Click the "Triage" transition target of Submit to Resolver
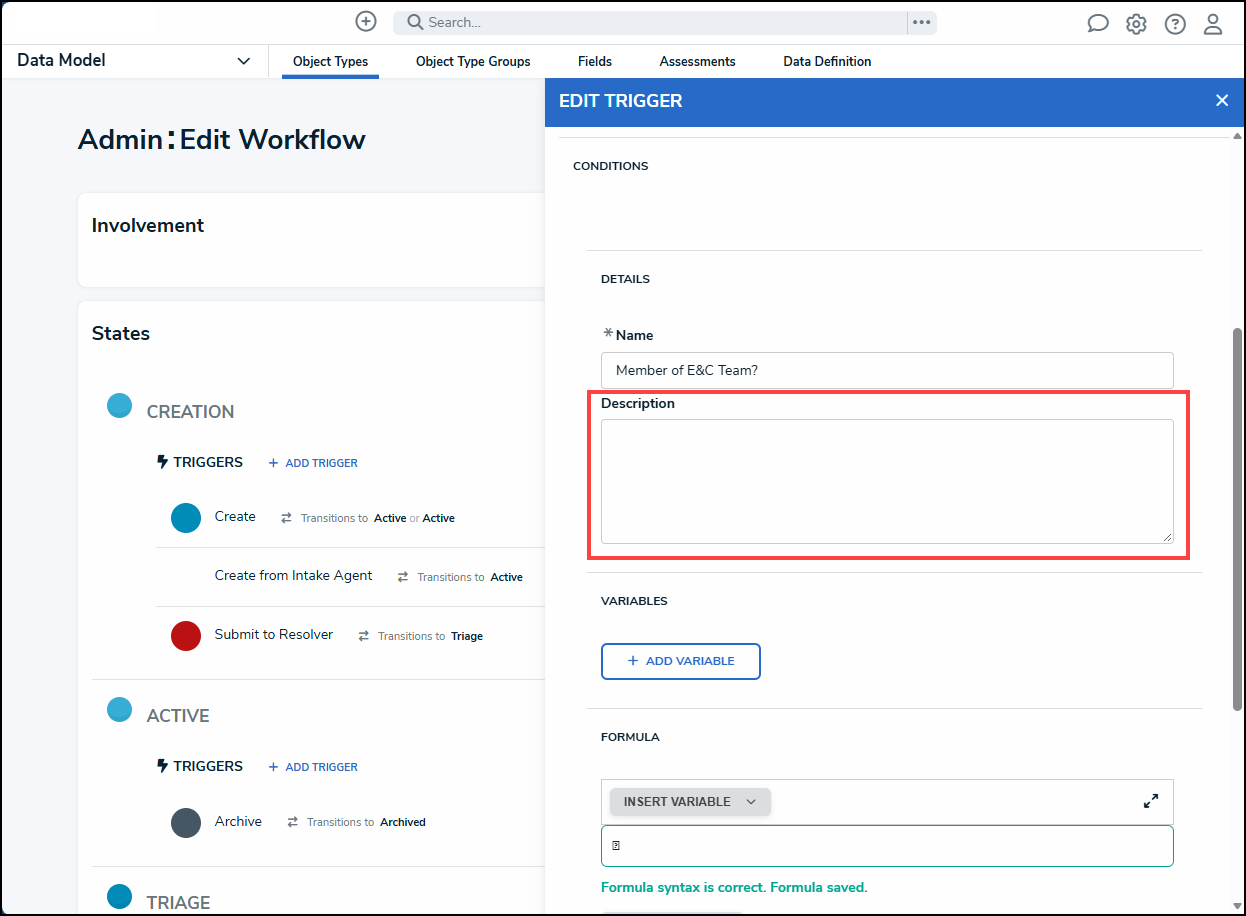This screenshot has height=916, width=1246. 467,636
